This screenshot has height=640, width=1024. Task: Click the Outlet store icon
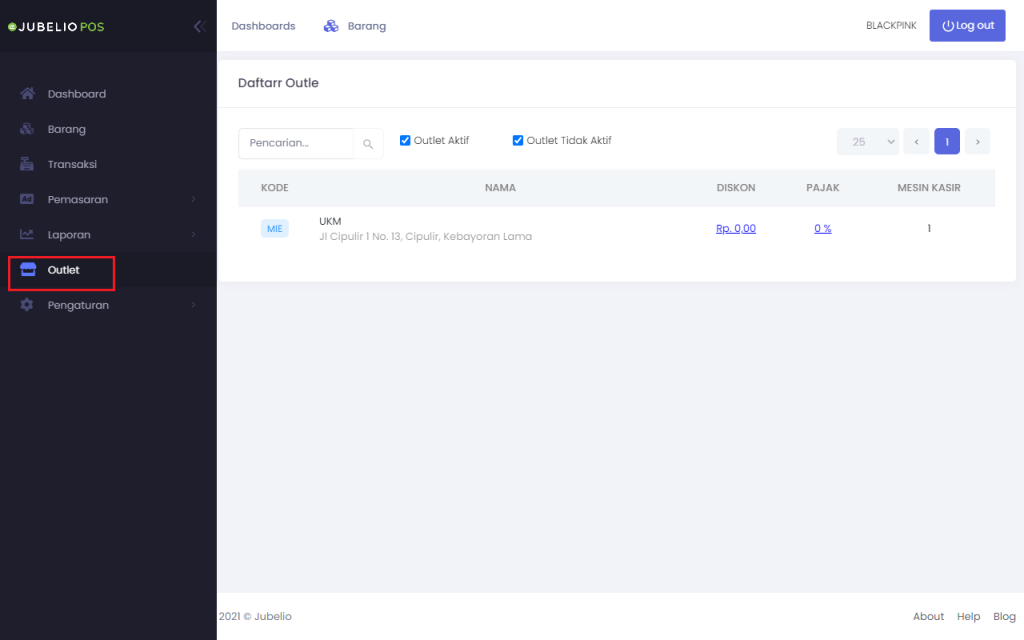pyautogui.click(x=28, y=269)
